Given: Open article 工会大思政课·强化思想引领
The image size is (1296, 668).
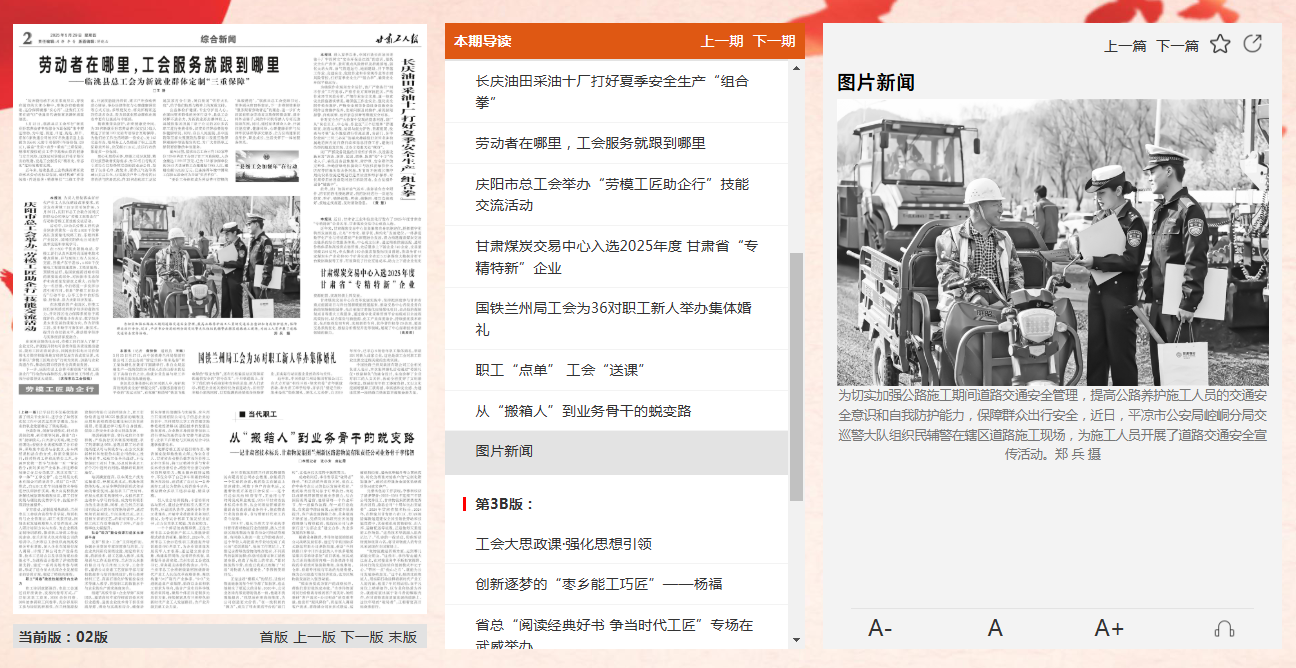Looking at the screenshot, I should pos(564,544).
